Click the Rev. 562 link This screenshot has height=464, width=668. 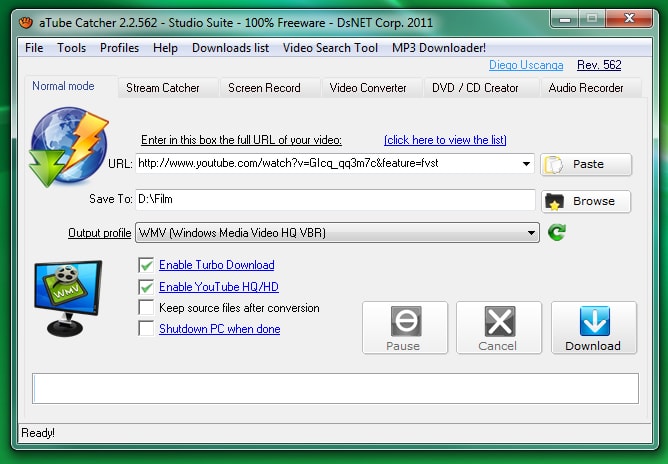pos(599,65)
